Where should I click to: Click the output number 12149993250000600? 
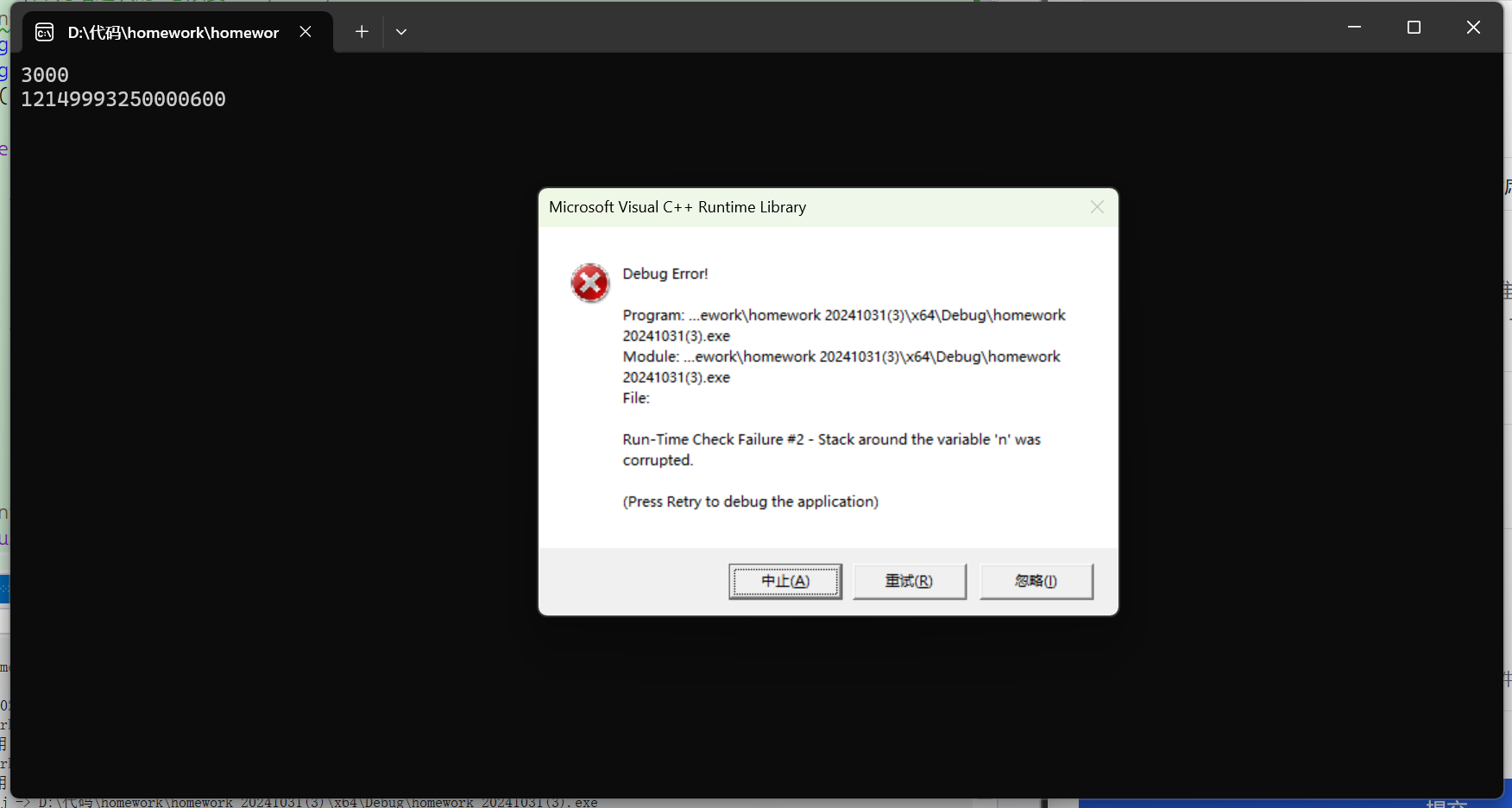[123, 99]
